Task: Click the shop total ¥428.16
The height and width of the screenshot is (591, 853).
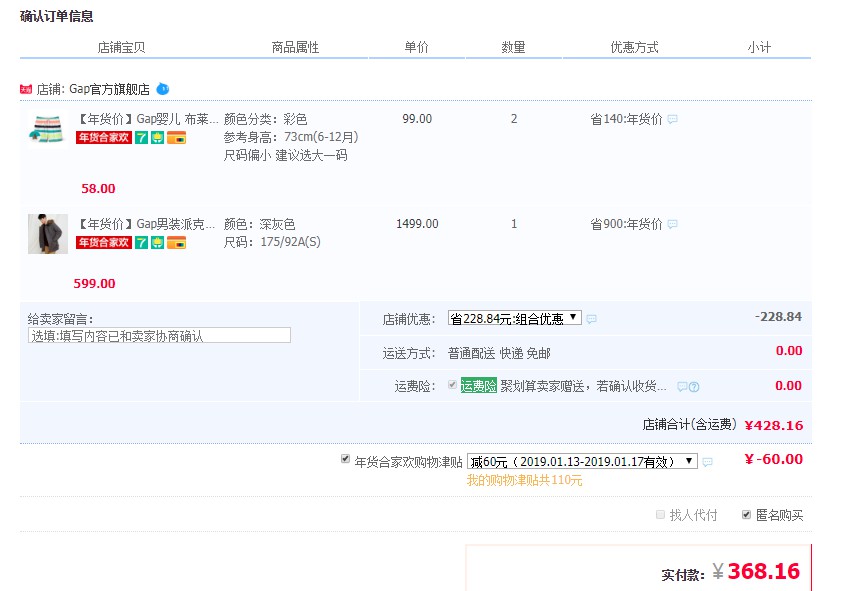Action: [x=774, y=426]
